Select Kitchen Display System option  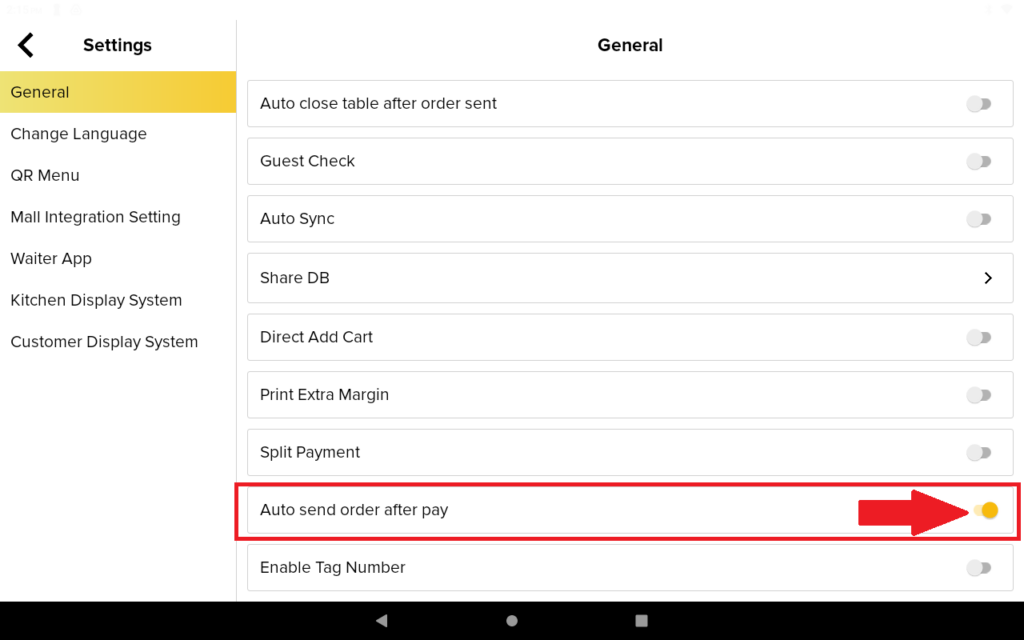tap(96, 300)
